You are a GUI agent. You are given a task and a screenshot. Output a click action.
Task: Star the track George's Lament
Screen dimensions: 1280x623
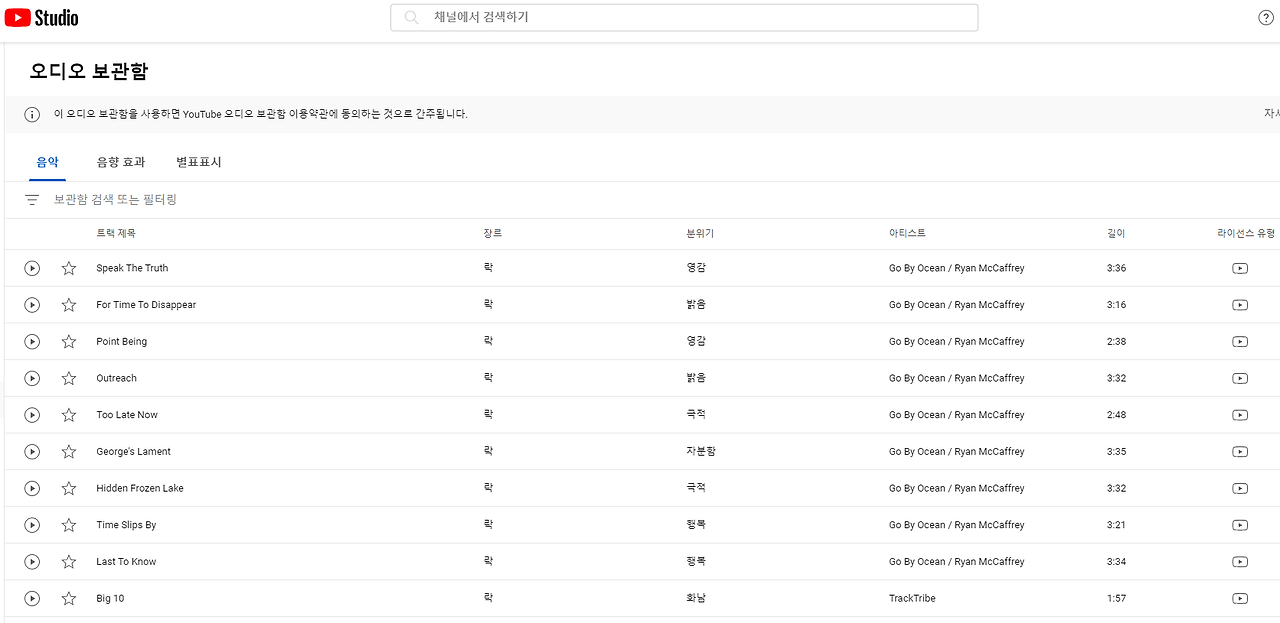69,452
